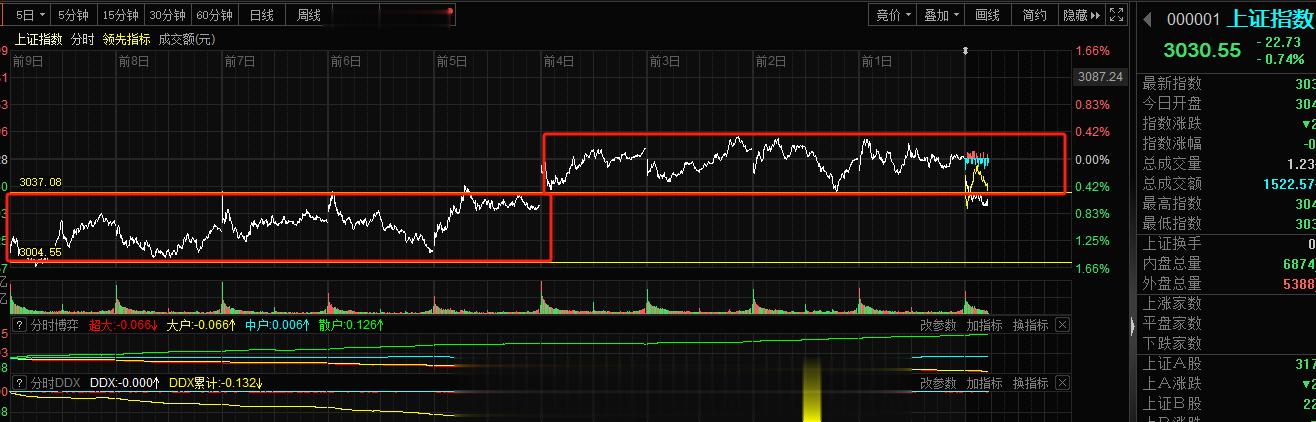Select the 分时 label above chart

(83, 39)
